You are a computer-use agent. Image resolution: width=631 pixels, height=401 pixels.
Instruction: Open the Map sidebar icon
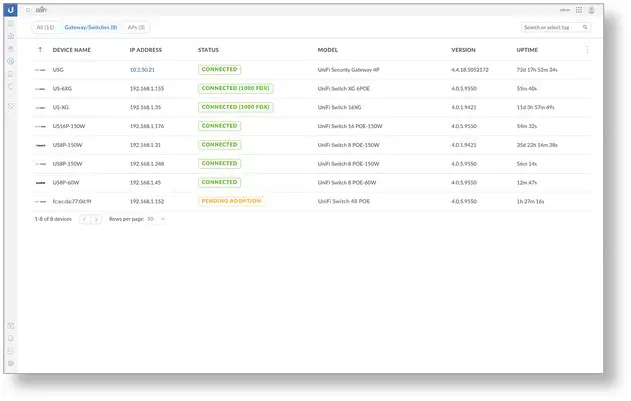coord(11,48)
